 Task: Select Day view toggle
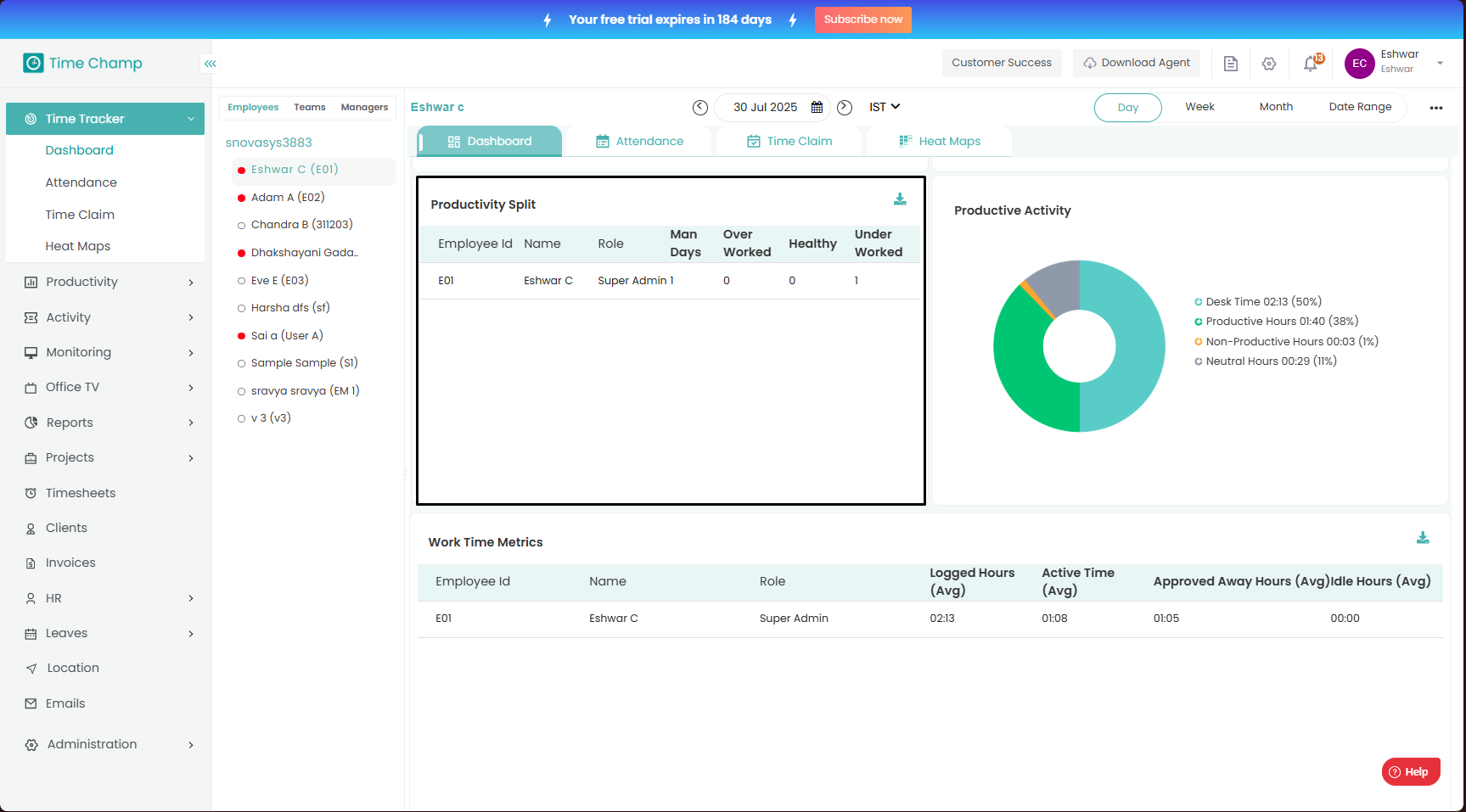click(x=1127, y=108)
